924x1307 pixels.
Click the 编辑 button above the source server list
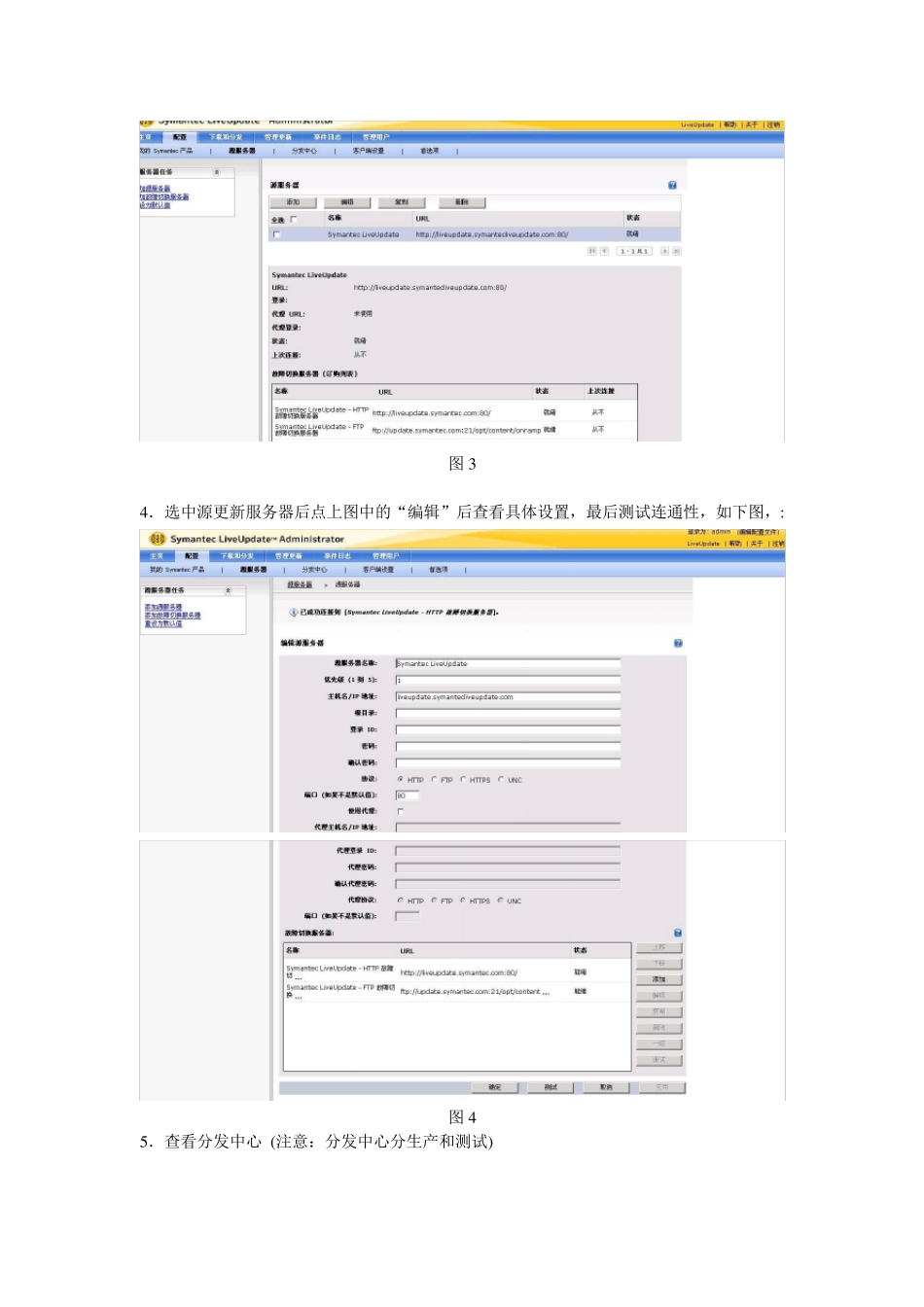(348, 202)
